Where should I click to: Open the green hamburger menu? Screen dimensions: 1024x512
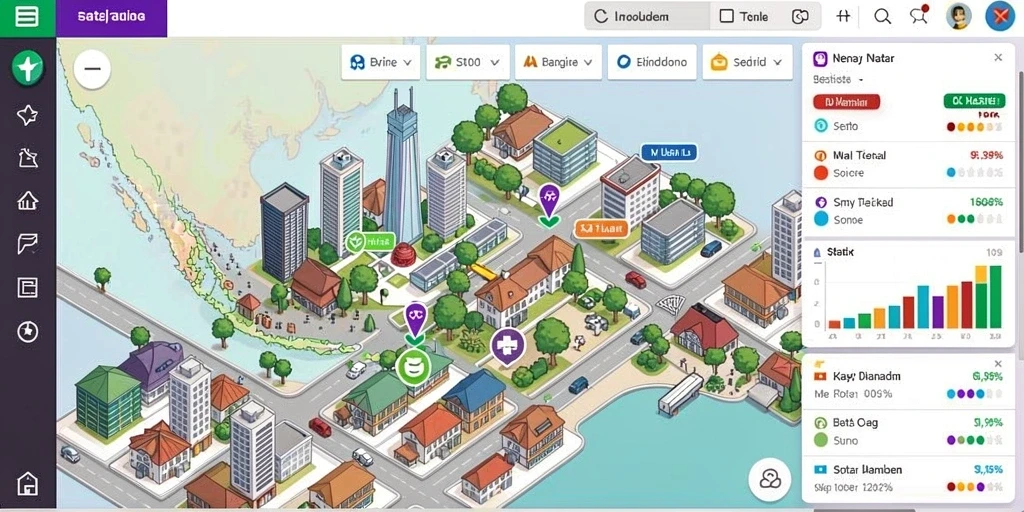tap(27, 17)
